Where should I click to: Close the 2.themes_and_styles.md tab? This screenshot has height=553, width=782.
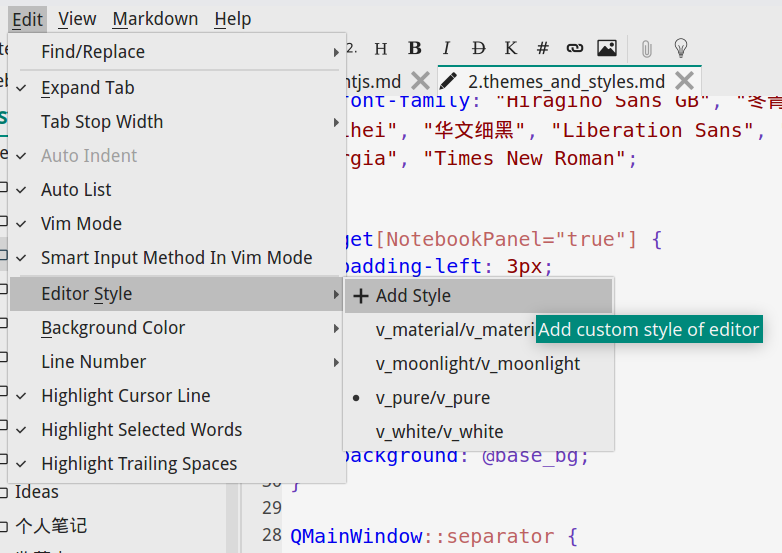point(685,81)
